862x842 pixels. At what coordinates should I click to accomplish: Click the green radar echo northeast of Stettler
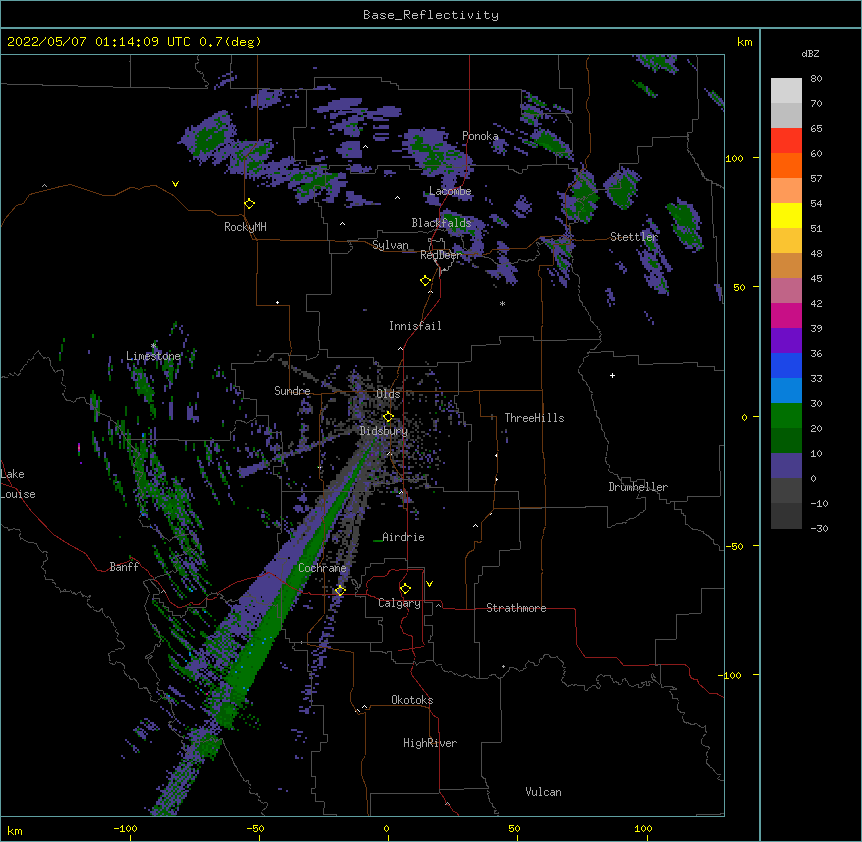[x=686, y=224]
